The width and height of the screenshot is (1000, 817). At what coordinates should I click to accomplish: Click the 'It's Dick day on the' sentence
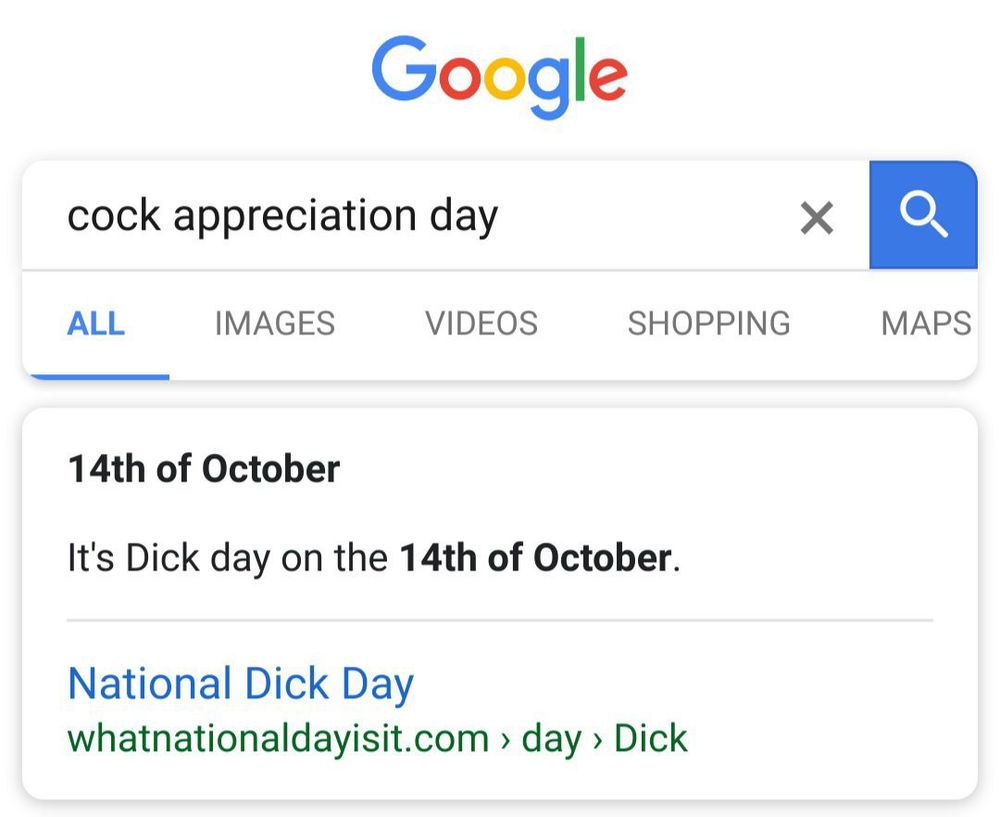click(x=226, y=558)
